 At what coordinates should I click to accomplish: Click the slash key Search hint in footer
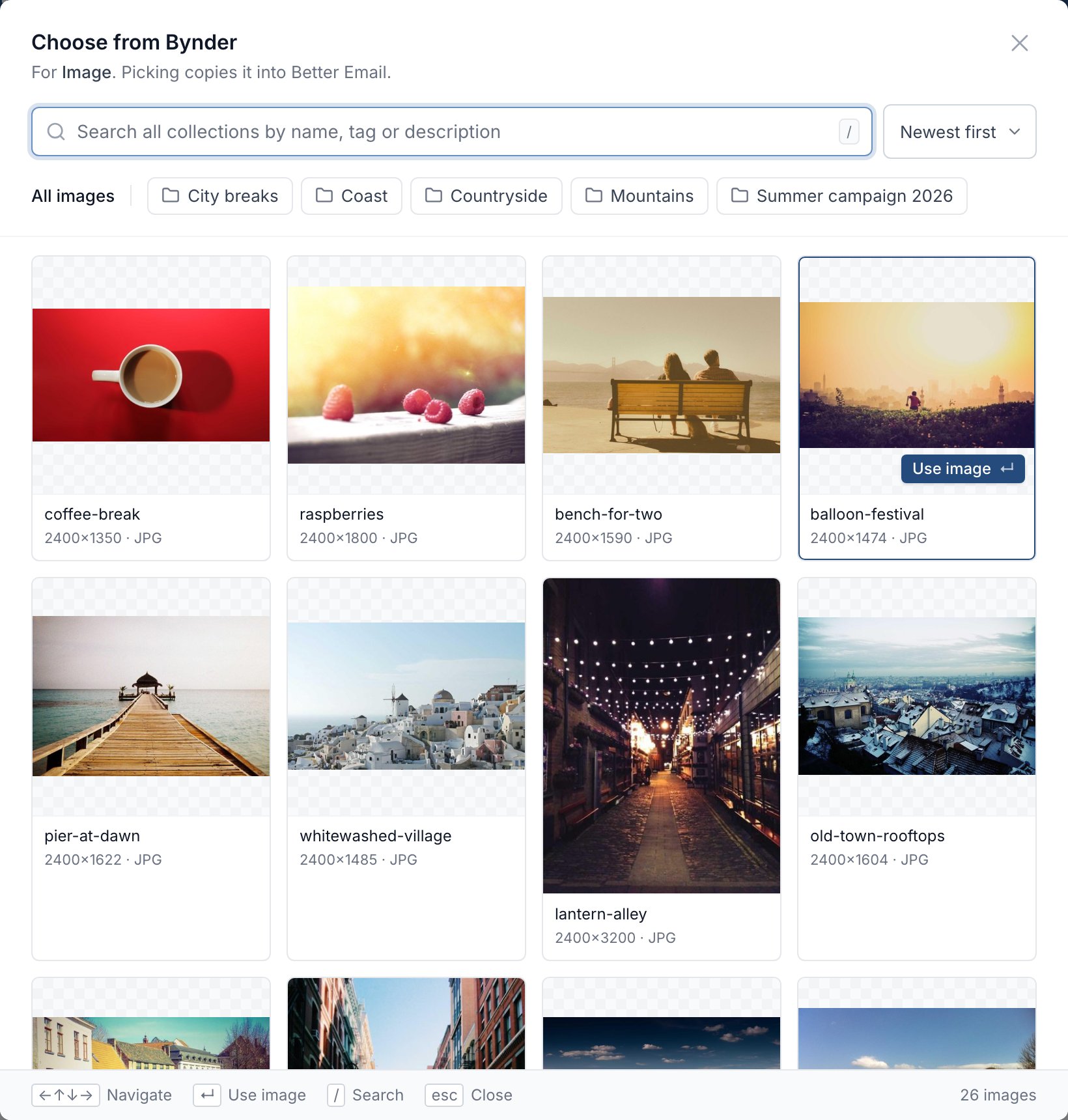click(x=365, y=1095)
